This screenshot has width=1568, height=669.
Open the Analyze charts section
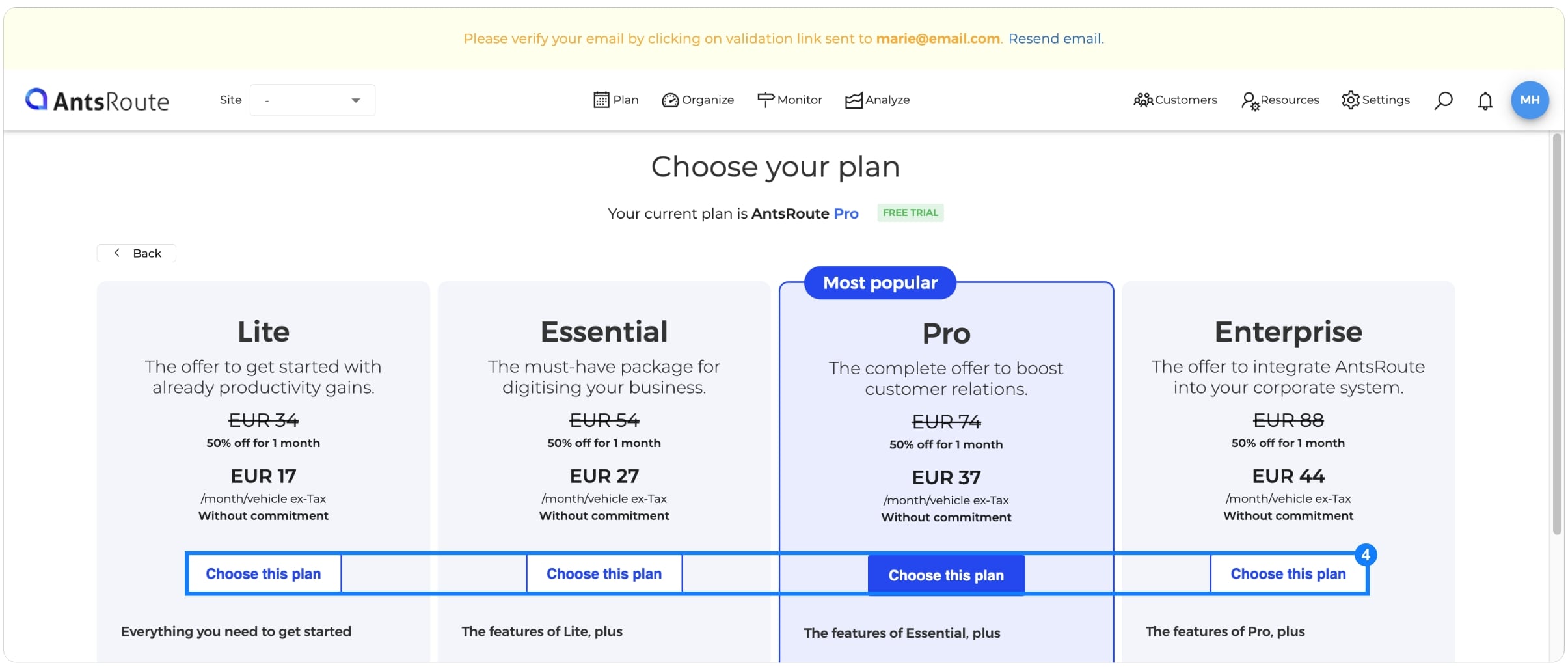[x=877, y=100]
